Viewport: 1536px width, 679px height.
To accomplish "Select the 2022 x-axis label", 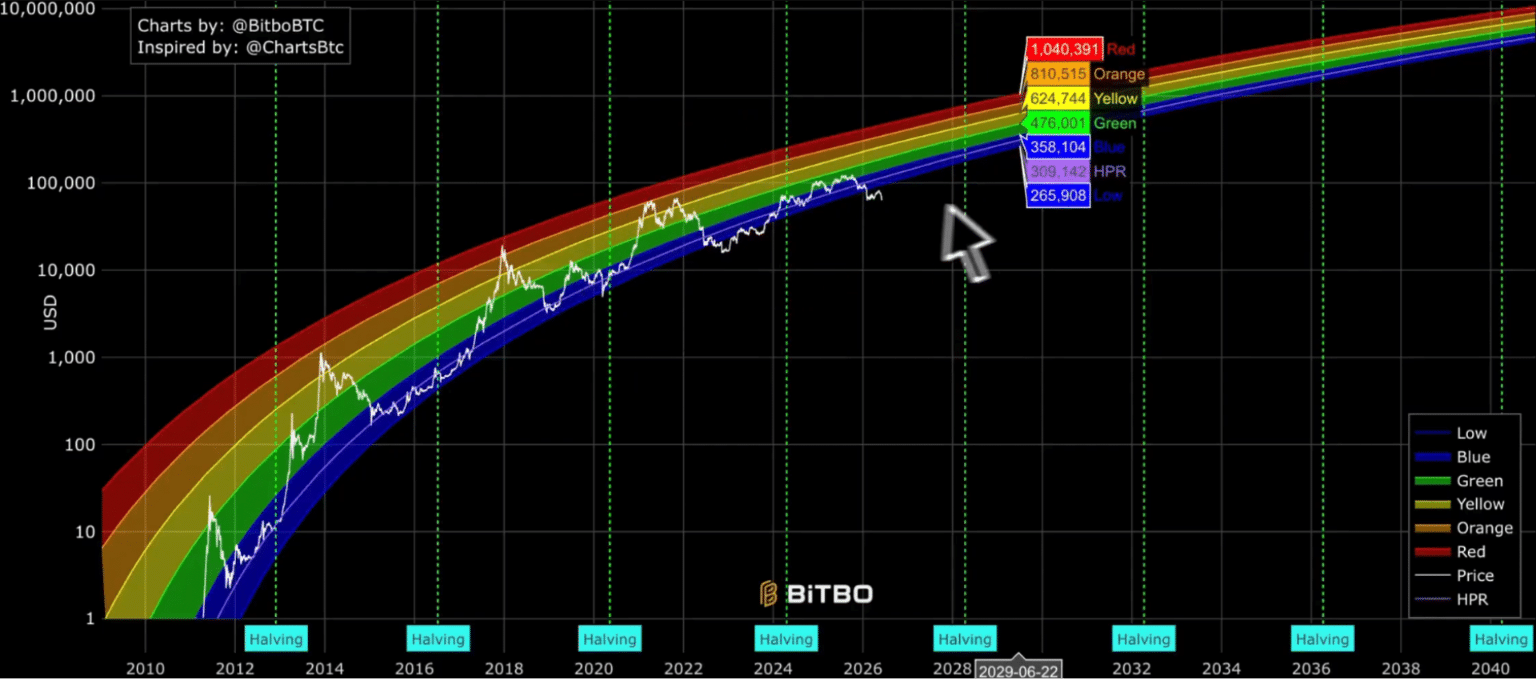I will pos(683,667).
